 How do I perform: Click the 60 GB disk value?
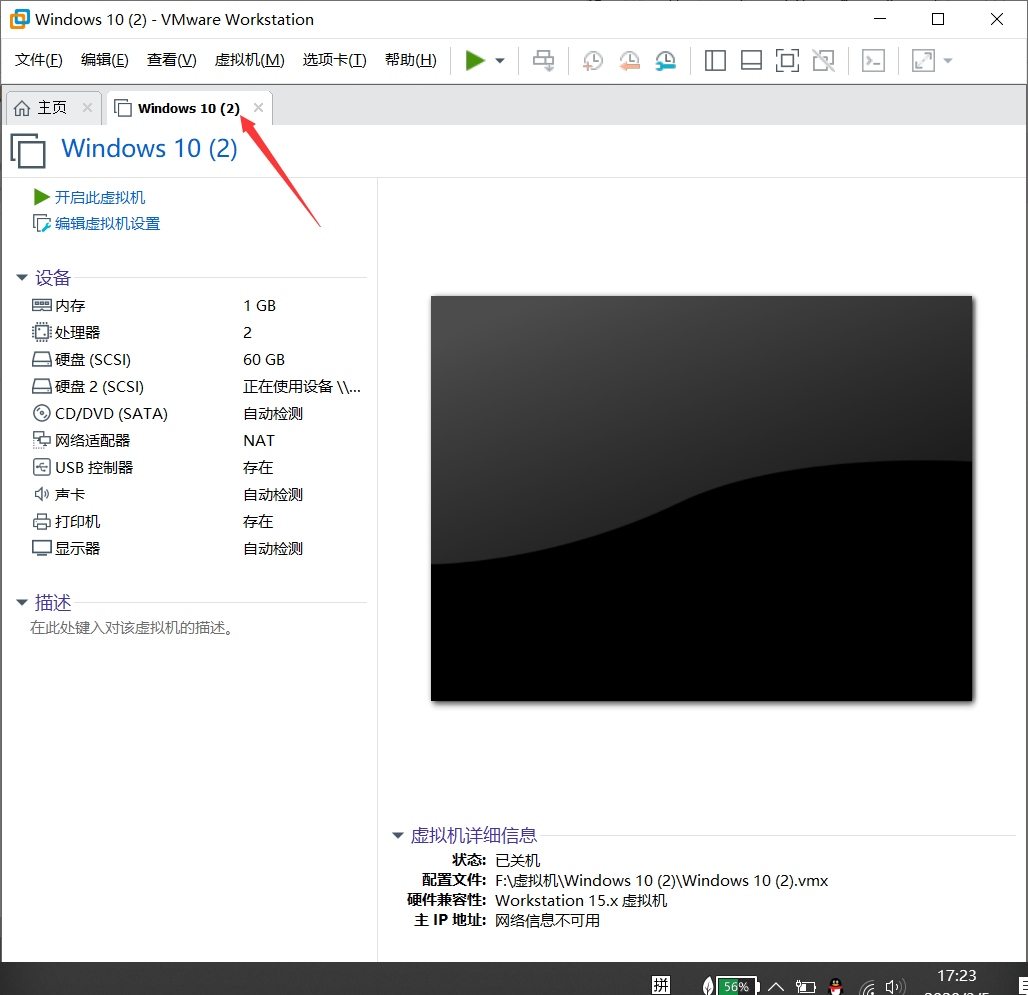click(x=264, y=359)
